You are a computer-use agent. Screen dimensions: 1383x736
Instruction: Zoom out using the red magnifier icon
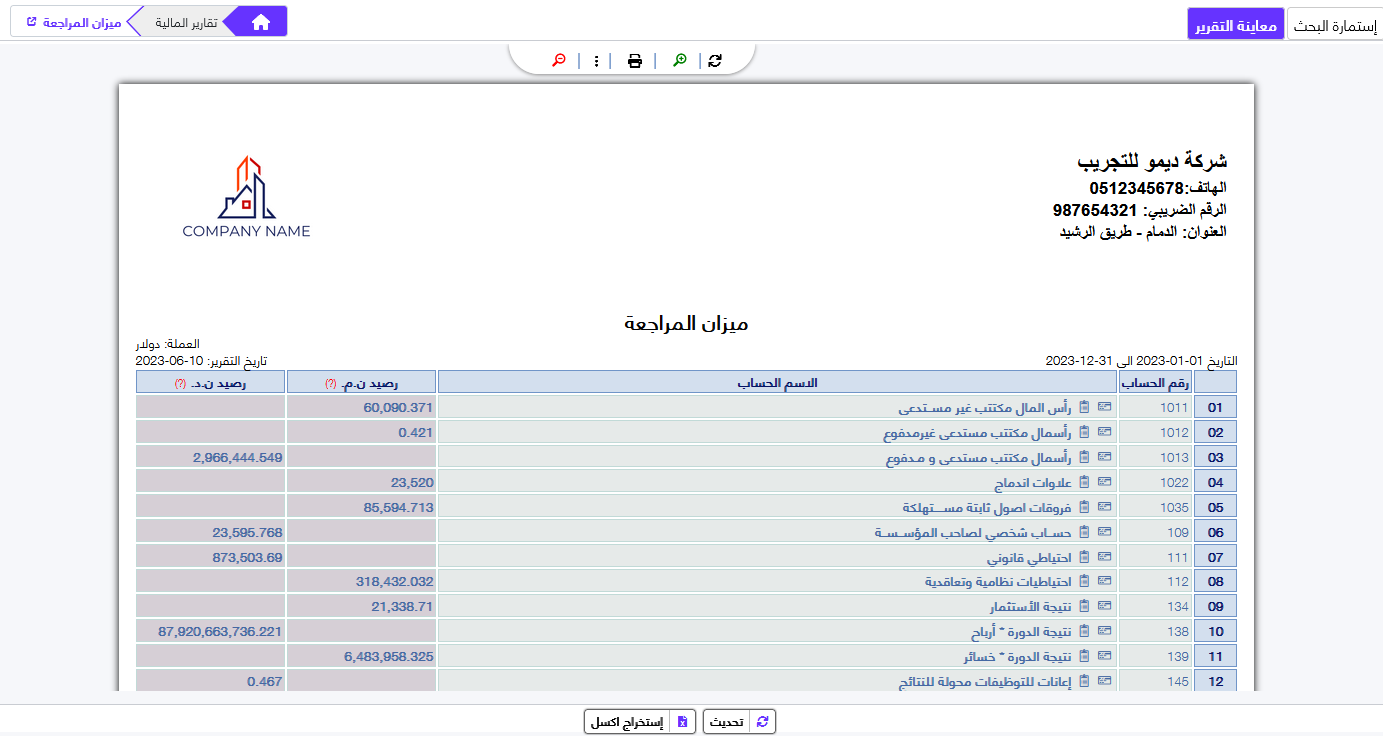(558, 60)
